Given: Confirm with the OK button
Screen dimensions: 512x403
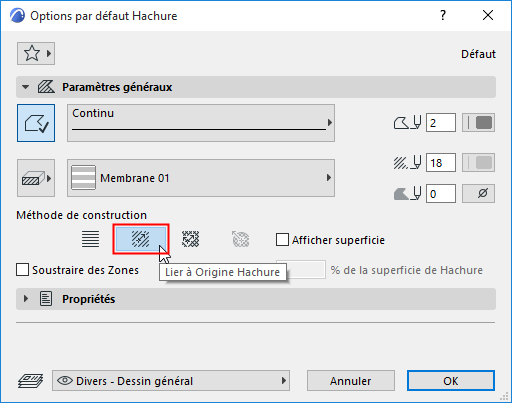Looking at the screenshot, I should tap(451, 381).
